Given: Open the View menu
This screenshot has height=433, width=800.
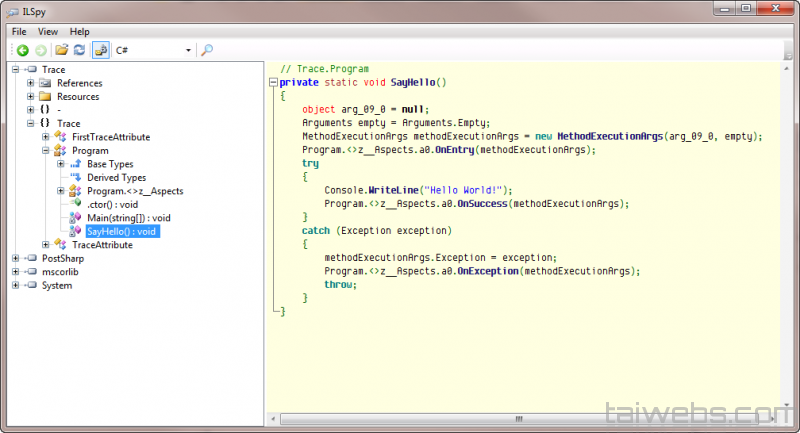Looking at the screenshot, I should tap(48, 31).
